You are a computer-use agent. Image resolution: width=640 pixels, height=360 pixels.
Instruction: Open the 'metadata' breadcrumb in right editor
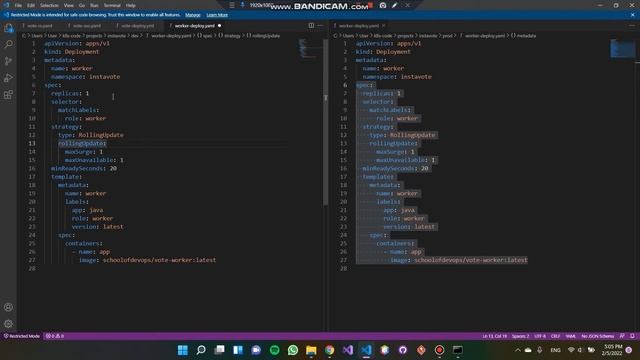[523, 36]
